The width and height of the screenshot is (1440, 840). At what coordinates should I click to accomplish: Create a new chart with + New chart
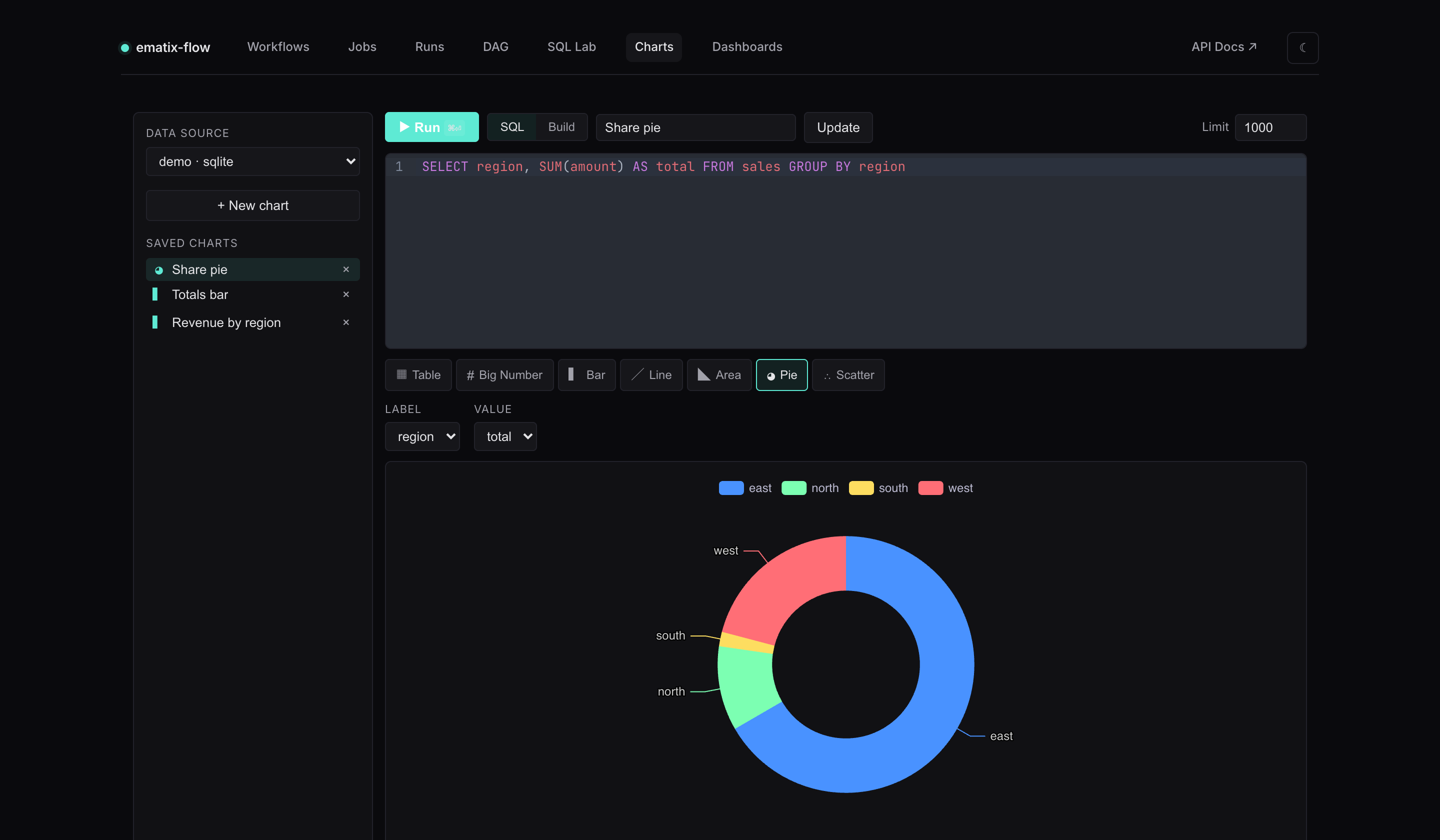(x=252, y=205)
